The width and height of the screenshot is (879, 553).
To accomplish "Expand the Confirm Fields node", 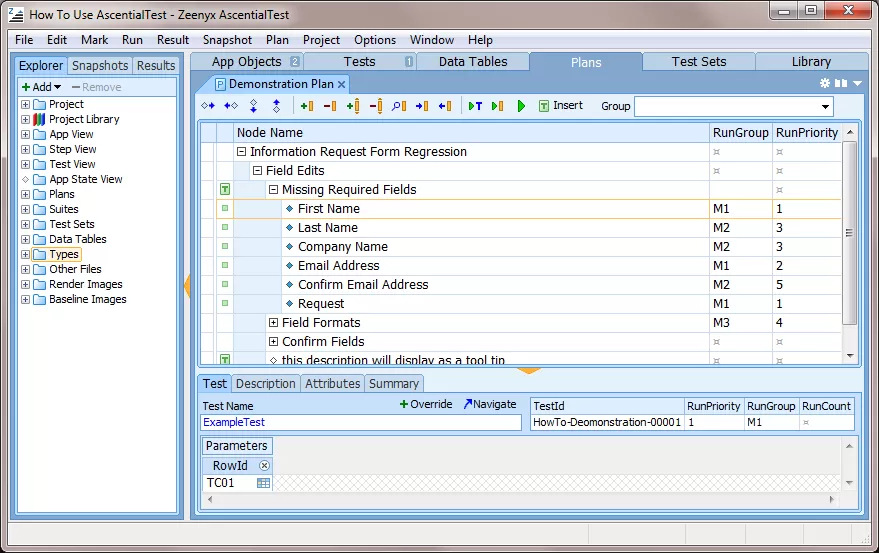I will [273, 342].
